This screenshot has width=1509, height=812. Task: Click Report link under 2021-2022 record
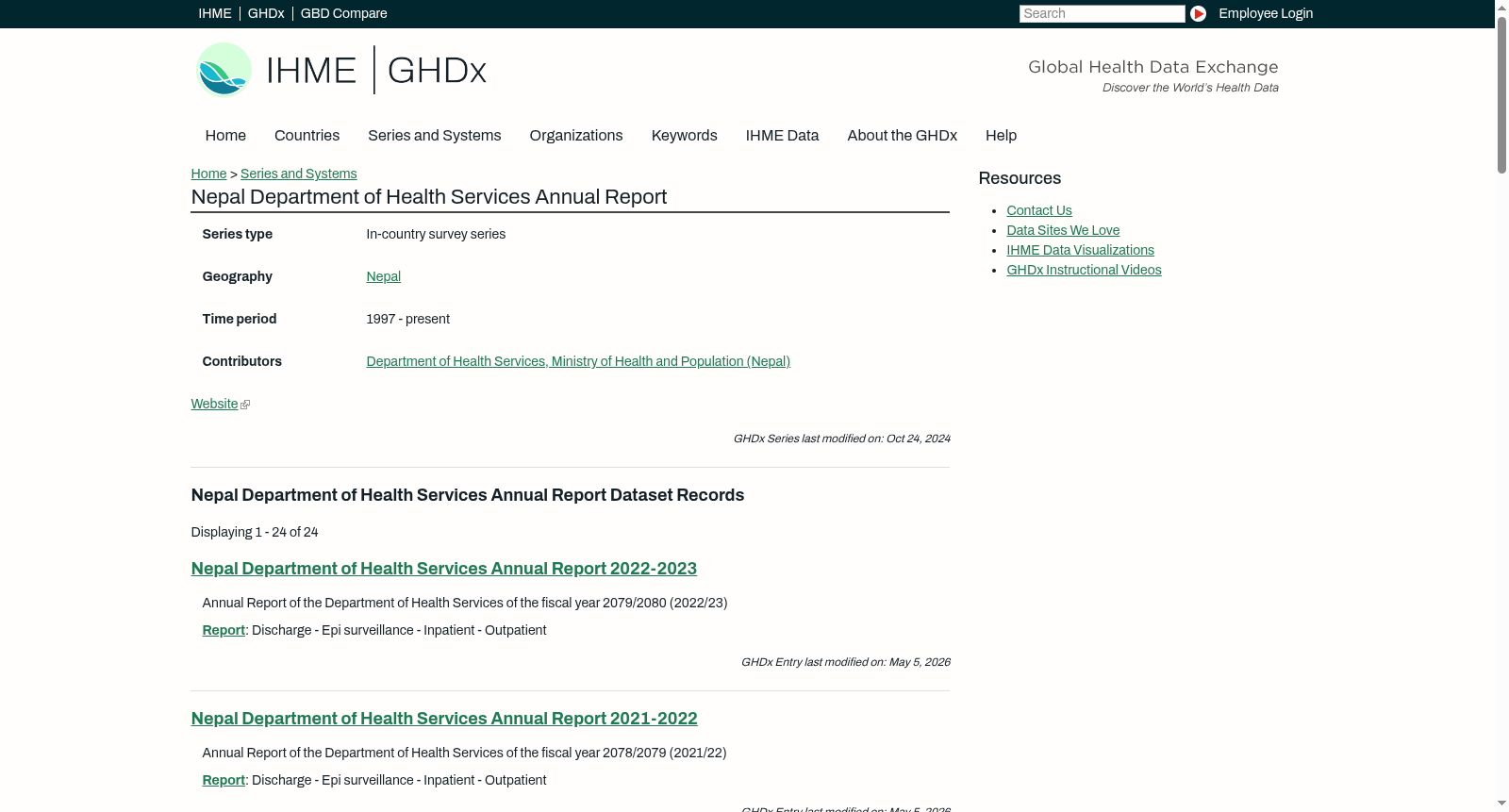[224, 780]
